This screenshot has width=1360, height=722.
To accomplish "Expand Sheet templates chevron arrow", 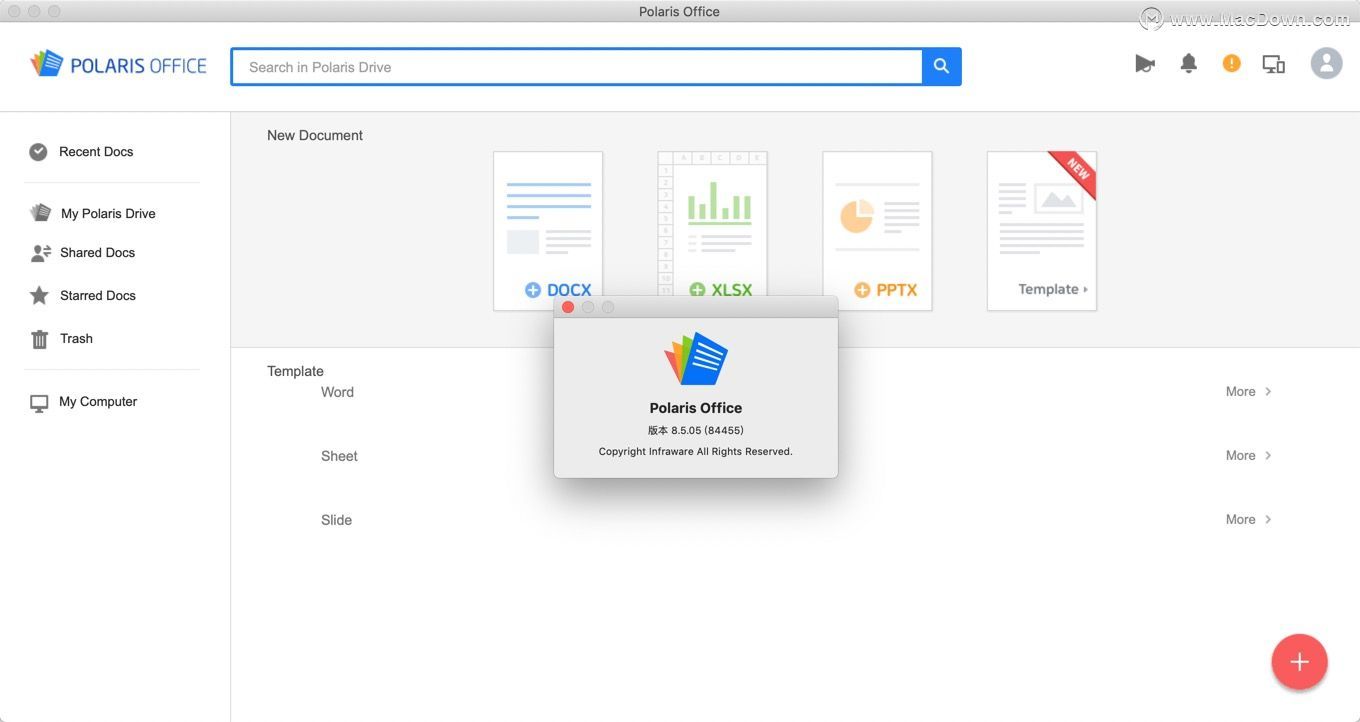I will pos(1268,456).
